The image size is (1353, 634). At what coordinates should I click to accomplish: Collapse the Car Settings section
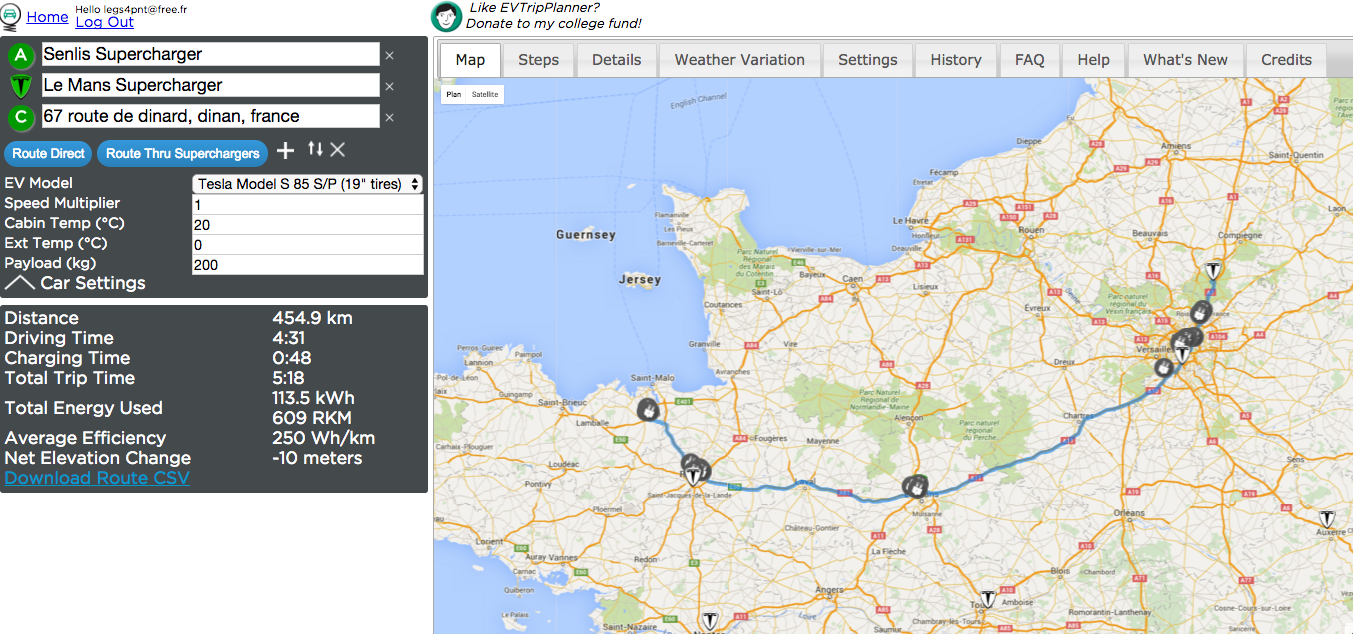pyautogui.click(x=75, y=283)
